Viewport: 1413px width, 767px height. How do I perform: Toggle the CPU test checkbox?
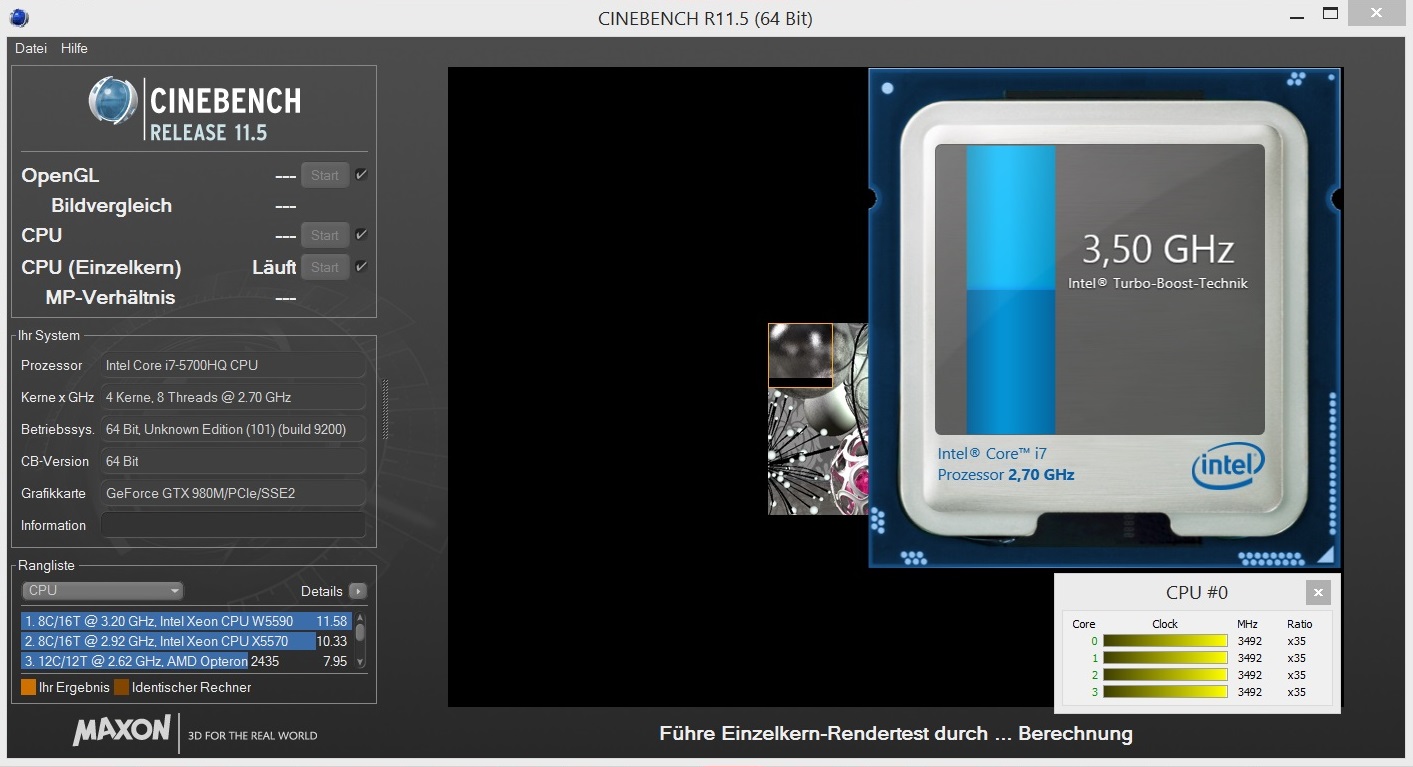click(x=362, y=235)
